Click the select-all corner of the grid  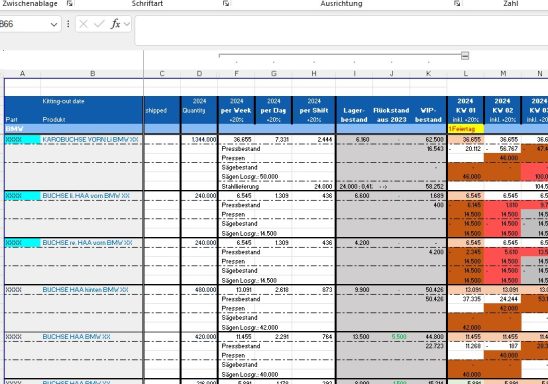pos(2,74)
